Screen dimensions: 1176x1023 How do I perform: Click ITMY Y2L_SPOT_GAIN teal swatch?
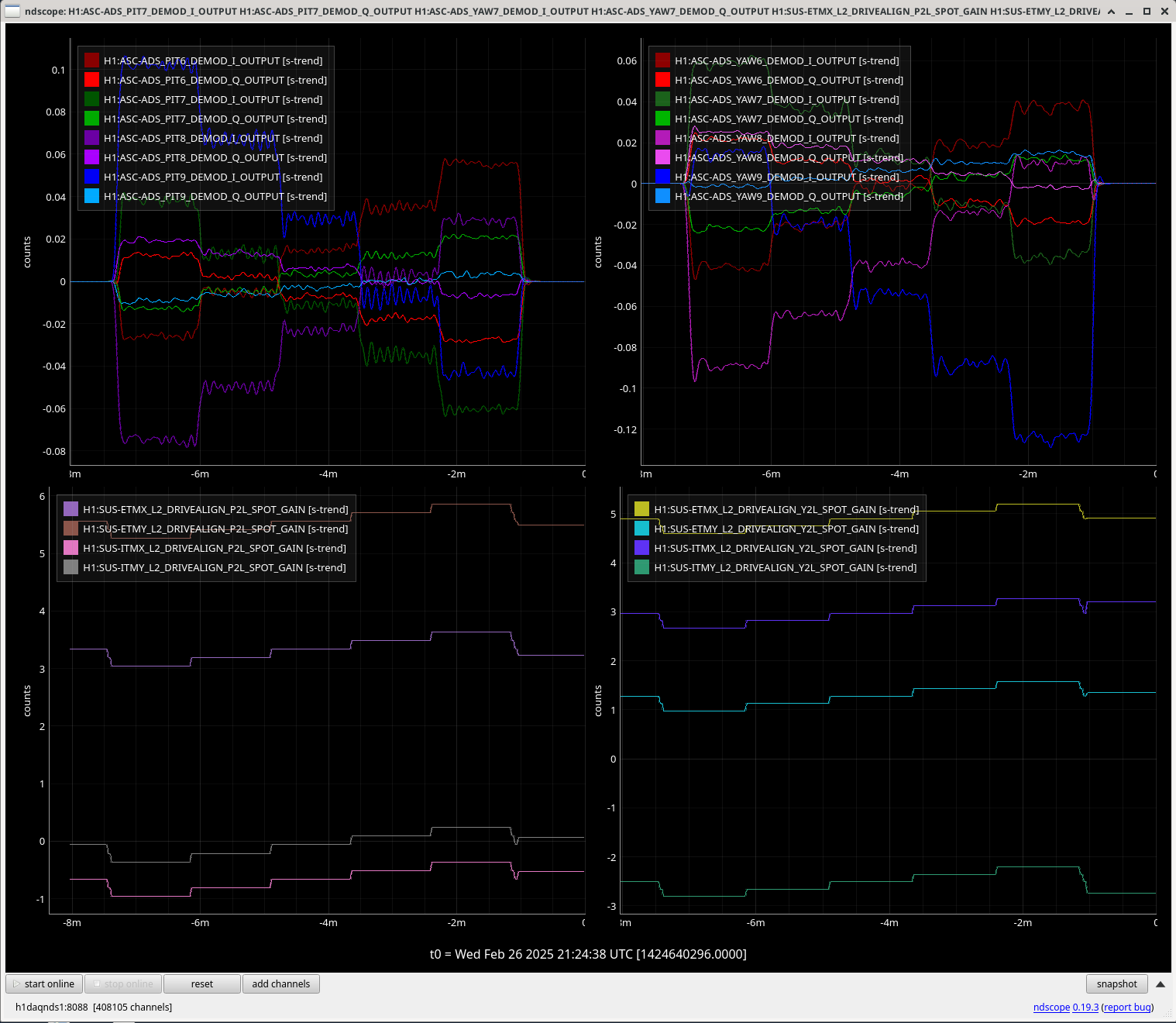coord(641,567)
